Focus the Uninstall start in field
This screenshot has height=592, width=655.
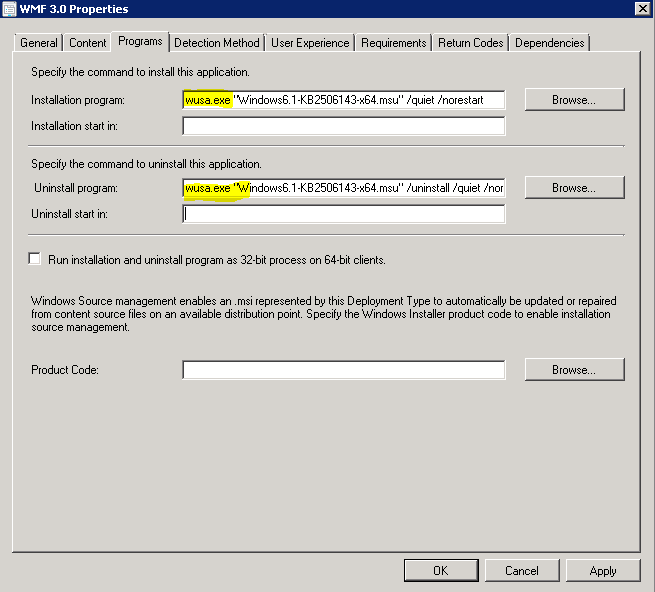coord(344,214)
